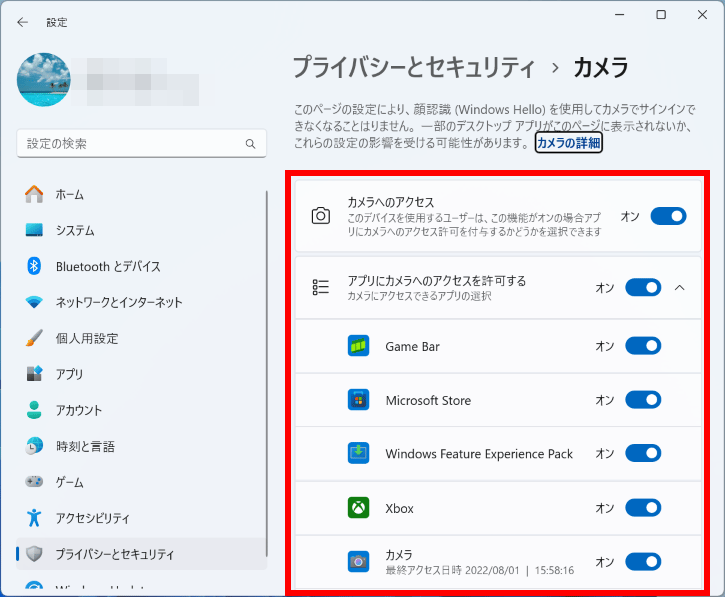The width and height of the screenshot is (725, 597).
Task: Select ネットワークとインターネット section
Action: pos(141,302)
